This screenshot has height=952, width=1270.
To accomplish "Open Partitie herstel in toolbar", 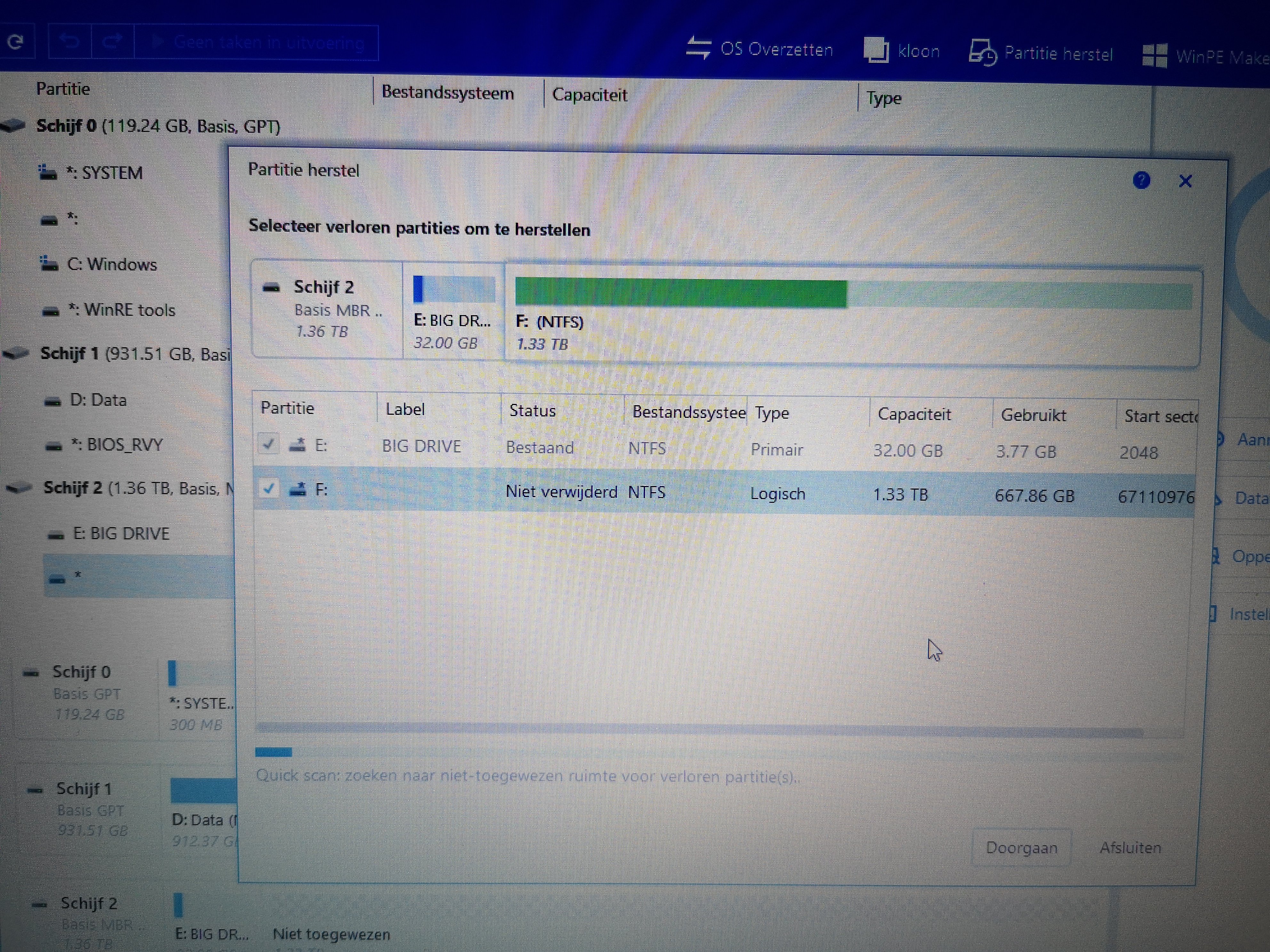I will click(1040, 53).
